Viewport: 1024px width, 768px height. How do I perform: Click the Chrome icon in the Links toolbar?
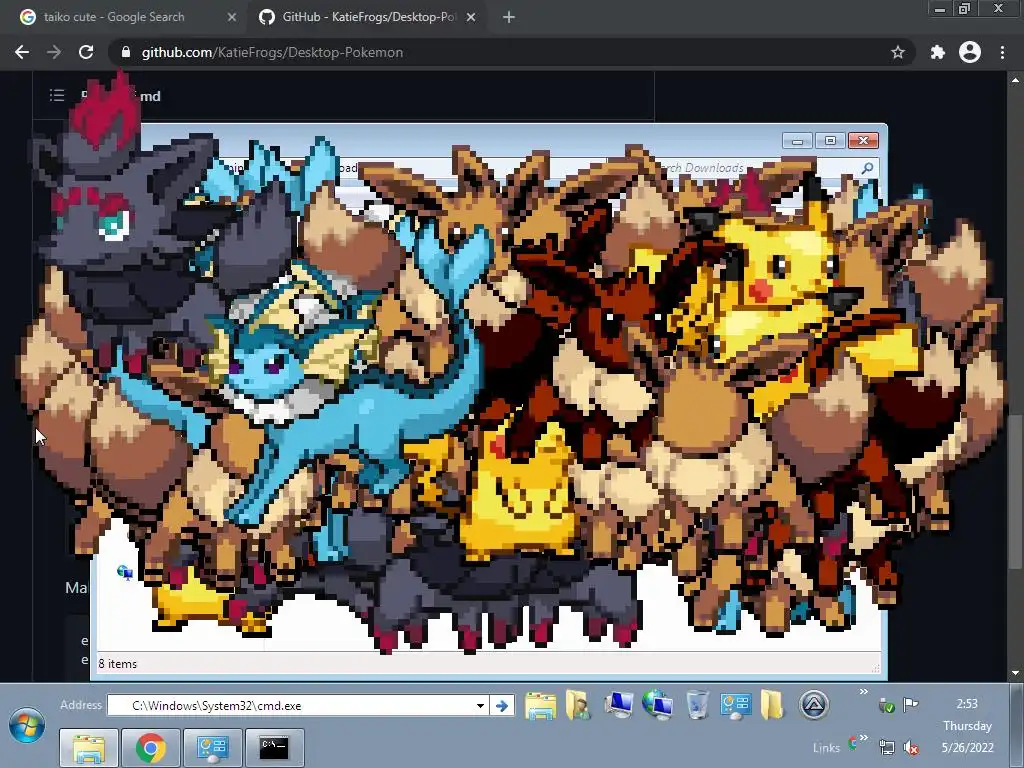852,743
